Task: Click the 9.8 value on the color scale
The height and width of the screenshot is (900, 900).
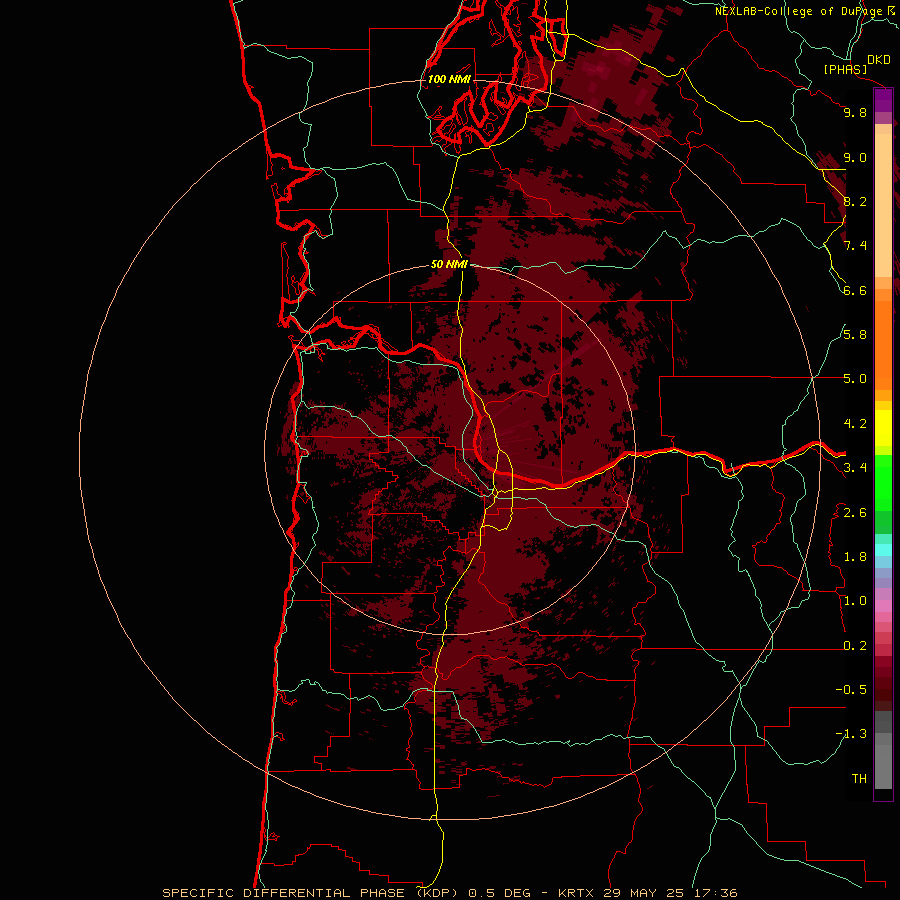Action: pyautogui.click(x=855, y=112)
